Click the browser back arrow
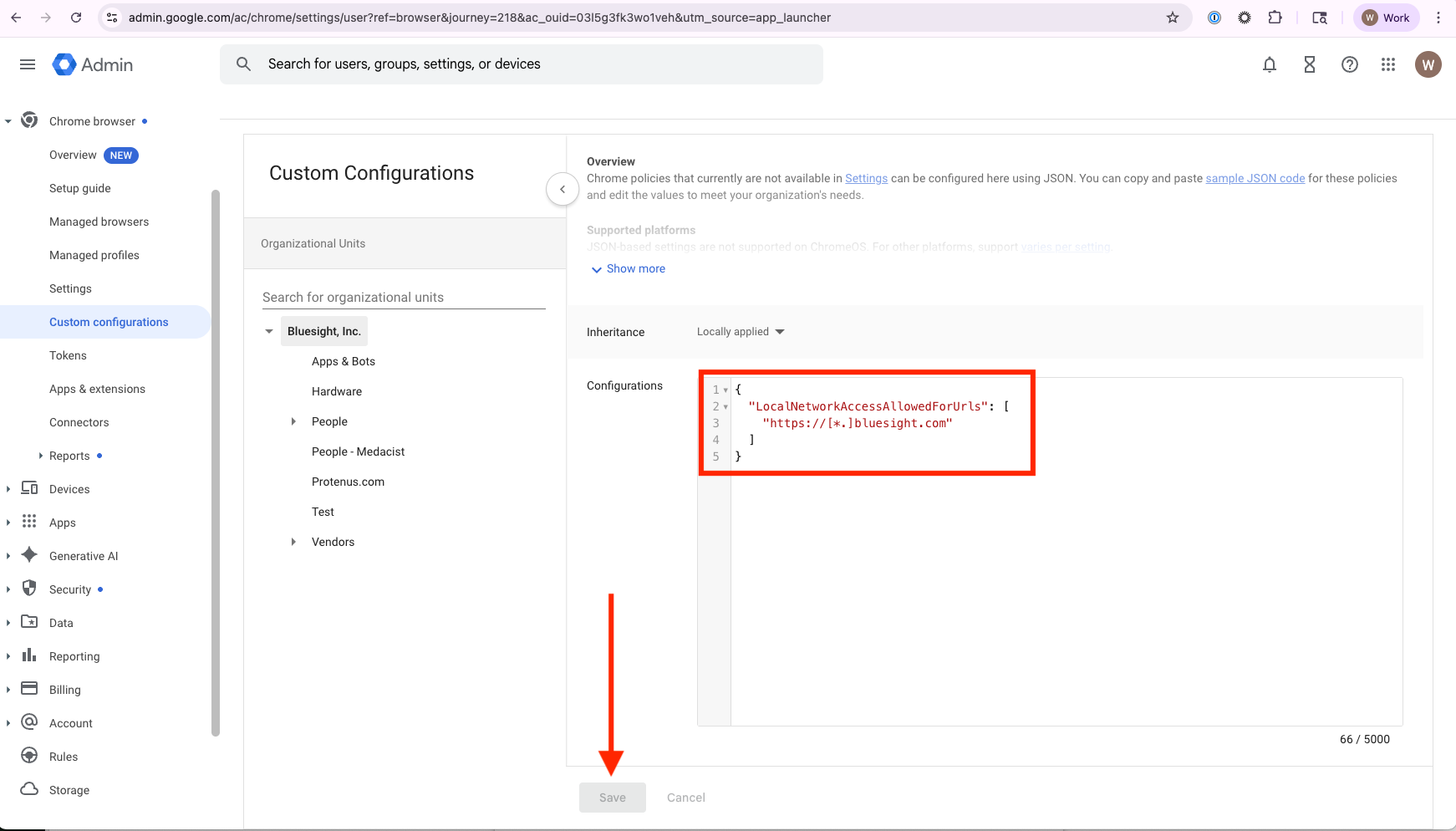This screenshot has width=1456, height=831. click(16, 18)
